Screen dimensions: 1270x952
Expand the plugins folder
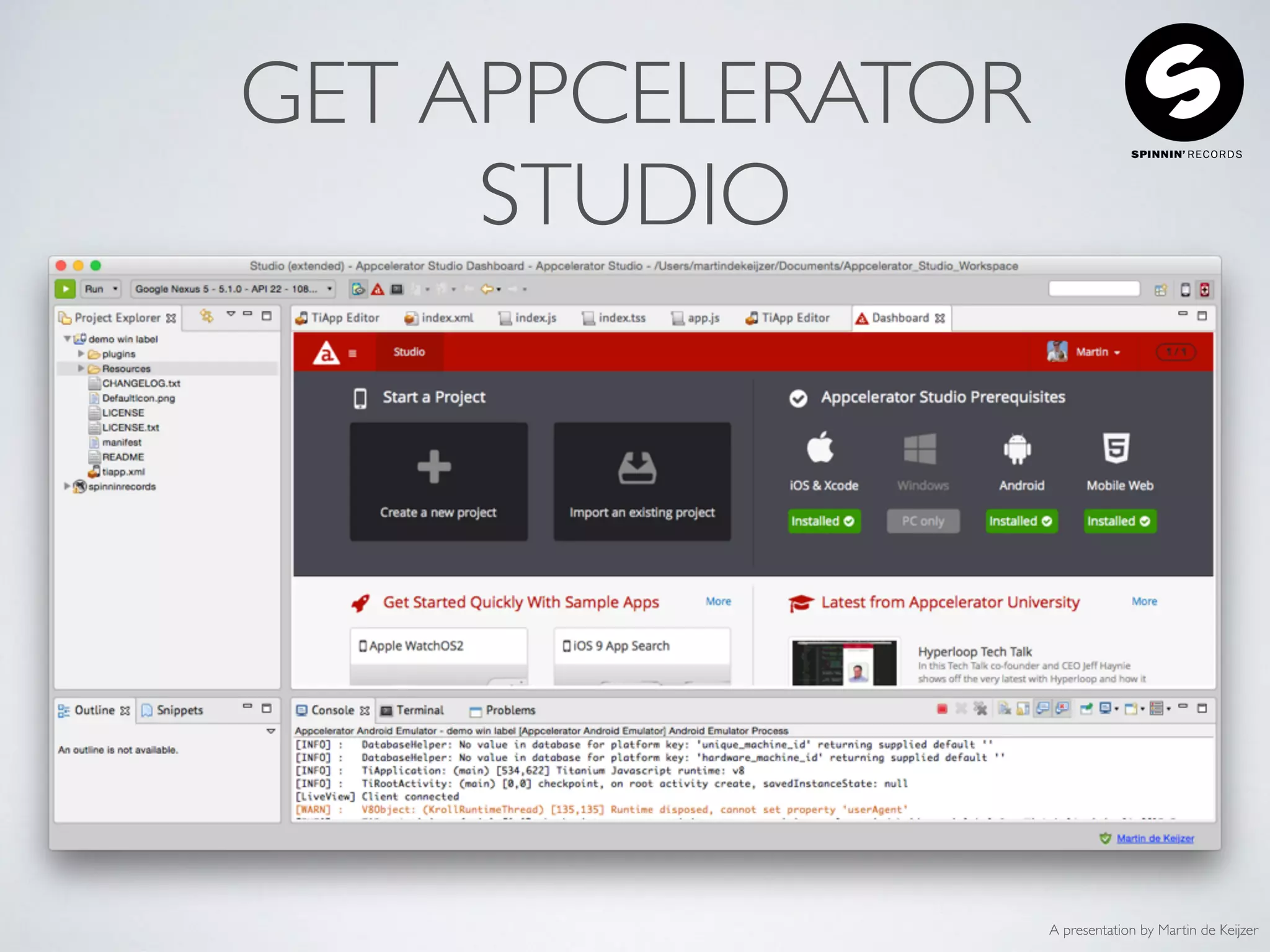point(81,353)
